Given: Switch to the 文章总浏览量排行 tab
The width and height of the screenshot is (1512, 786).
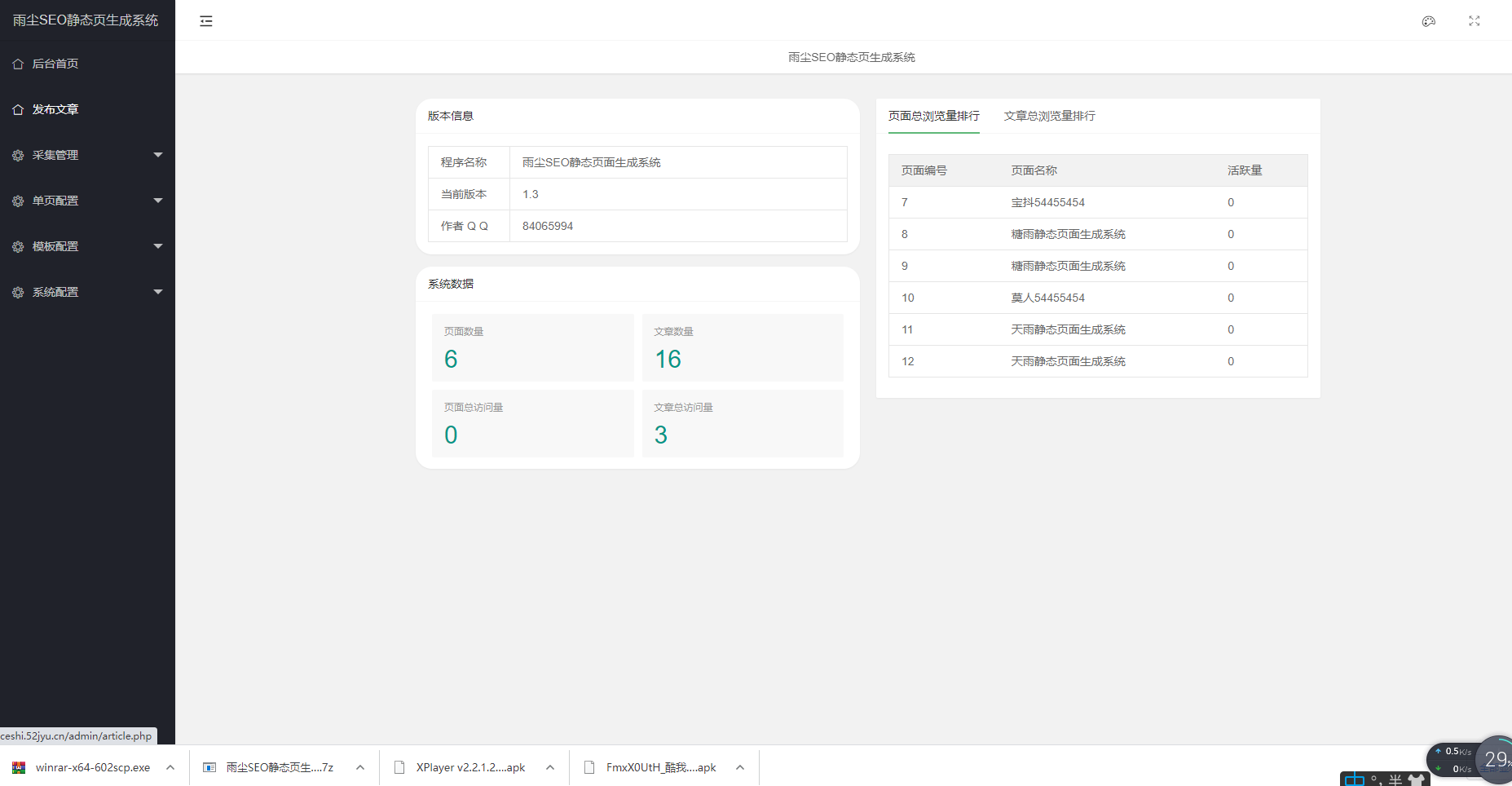Looking at the screenshot, I should (x=1049, y=116).
